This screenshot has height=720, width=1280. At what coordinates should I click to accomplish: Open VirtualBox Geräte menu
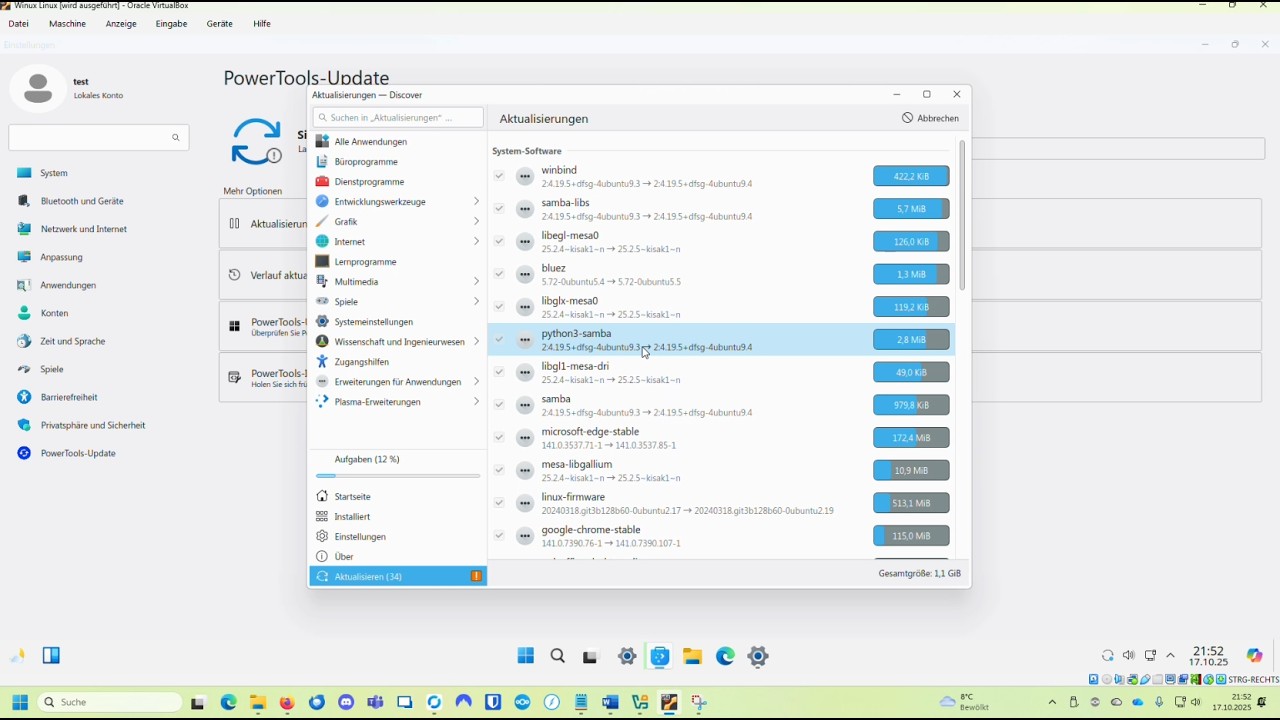tap(220, 23)
